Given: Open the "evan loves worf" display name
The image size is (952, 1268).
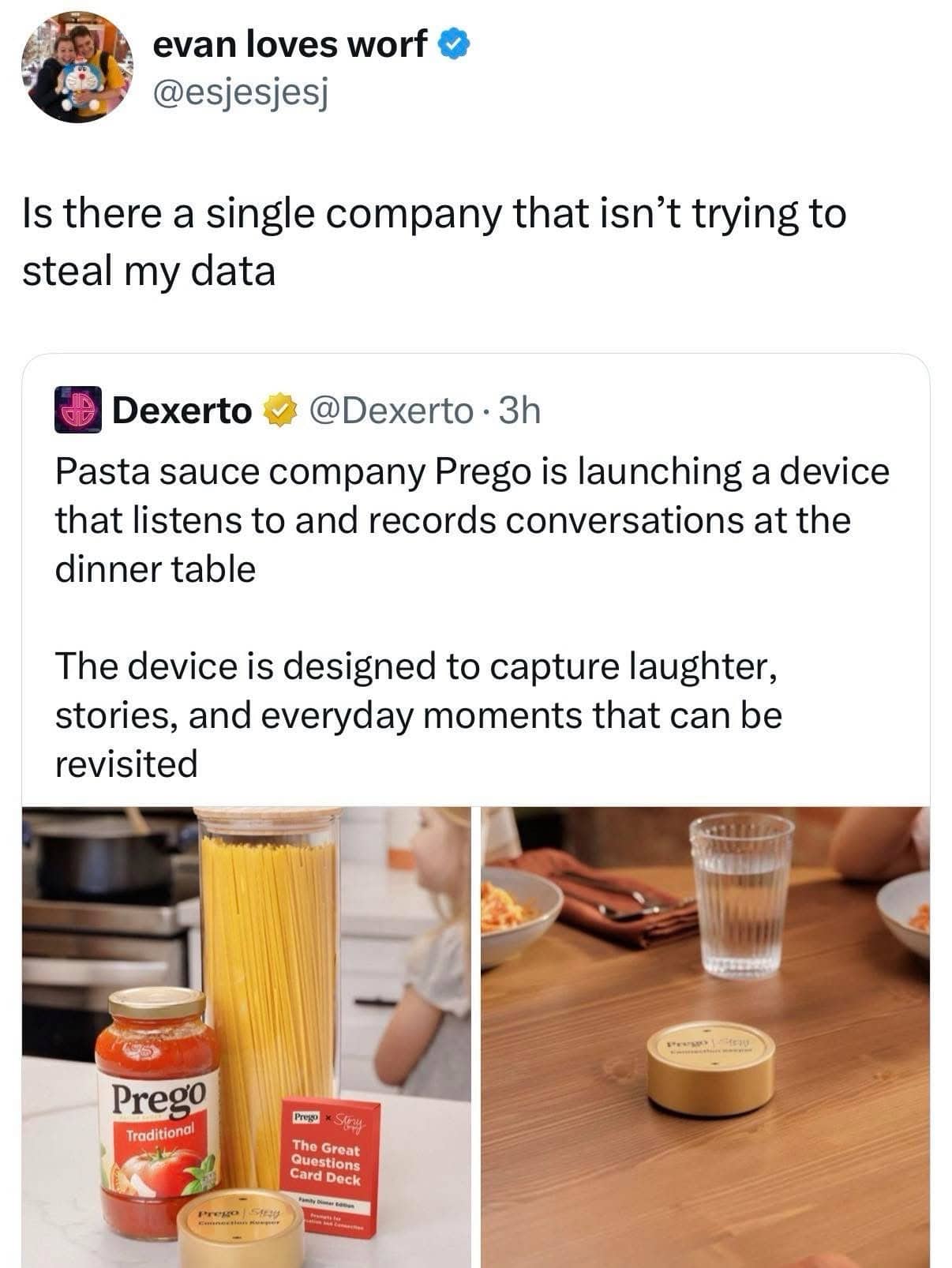Looking at the screenshot, I should (289, 45).
